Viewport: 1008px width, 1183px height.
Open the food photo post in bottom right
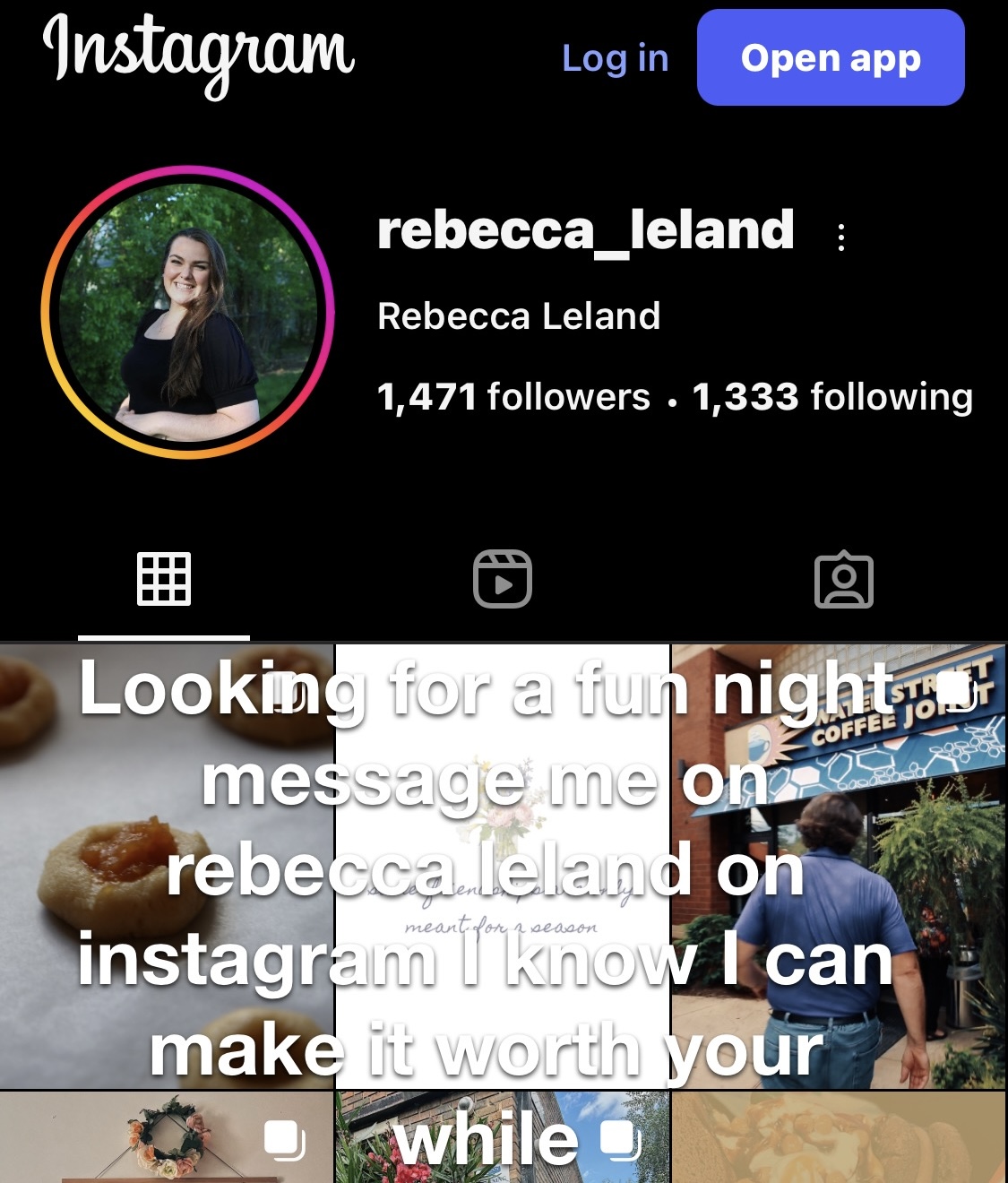pyautogui.click(x=840, y=1137)
